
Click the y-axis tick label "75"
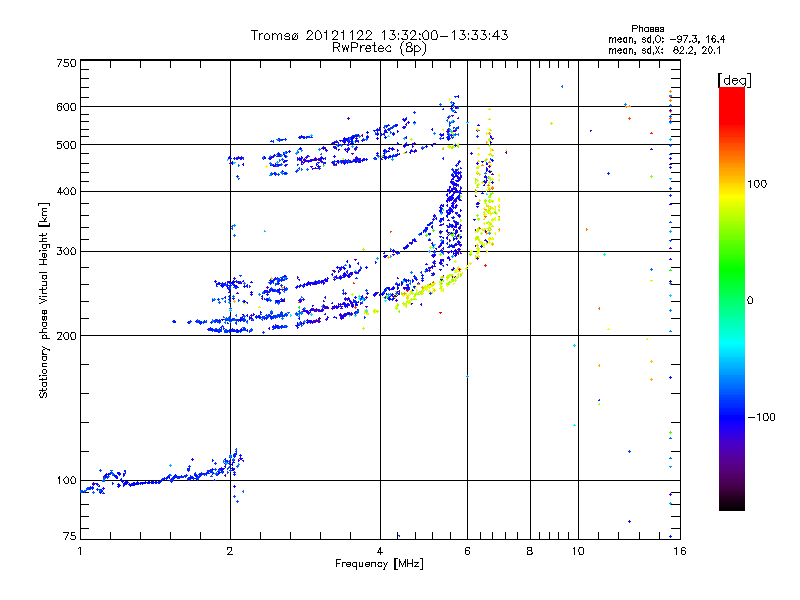[70, 536]
